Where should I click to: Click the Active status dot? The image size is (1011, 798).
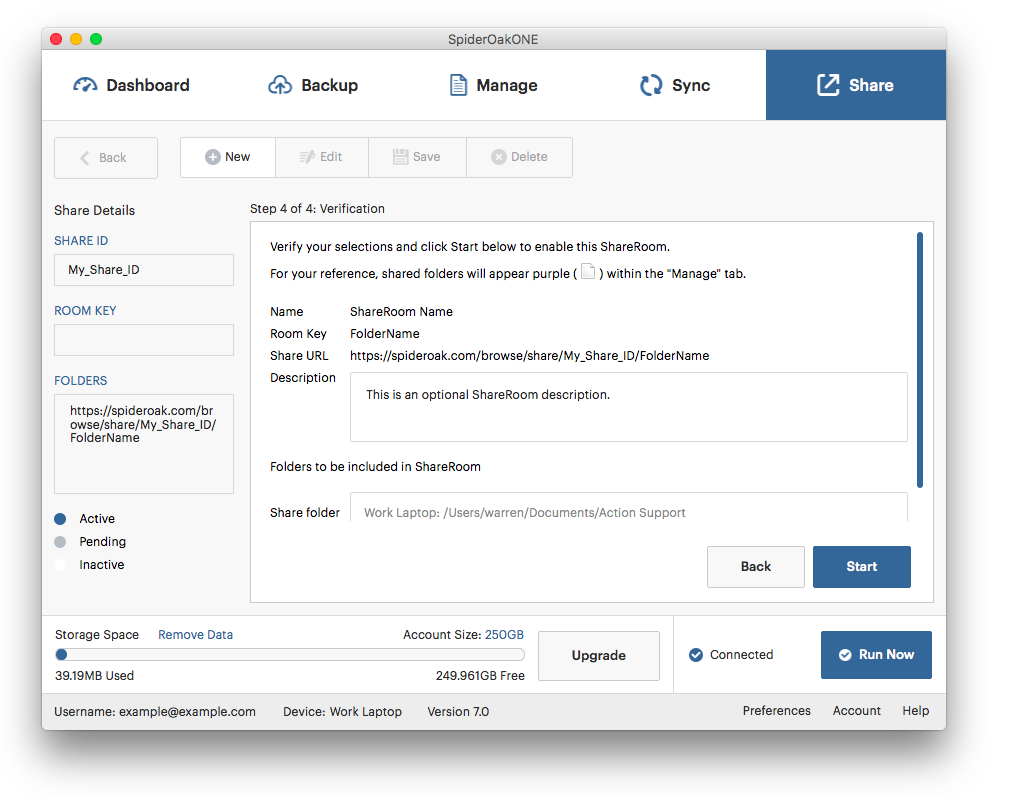click(61, 519)
